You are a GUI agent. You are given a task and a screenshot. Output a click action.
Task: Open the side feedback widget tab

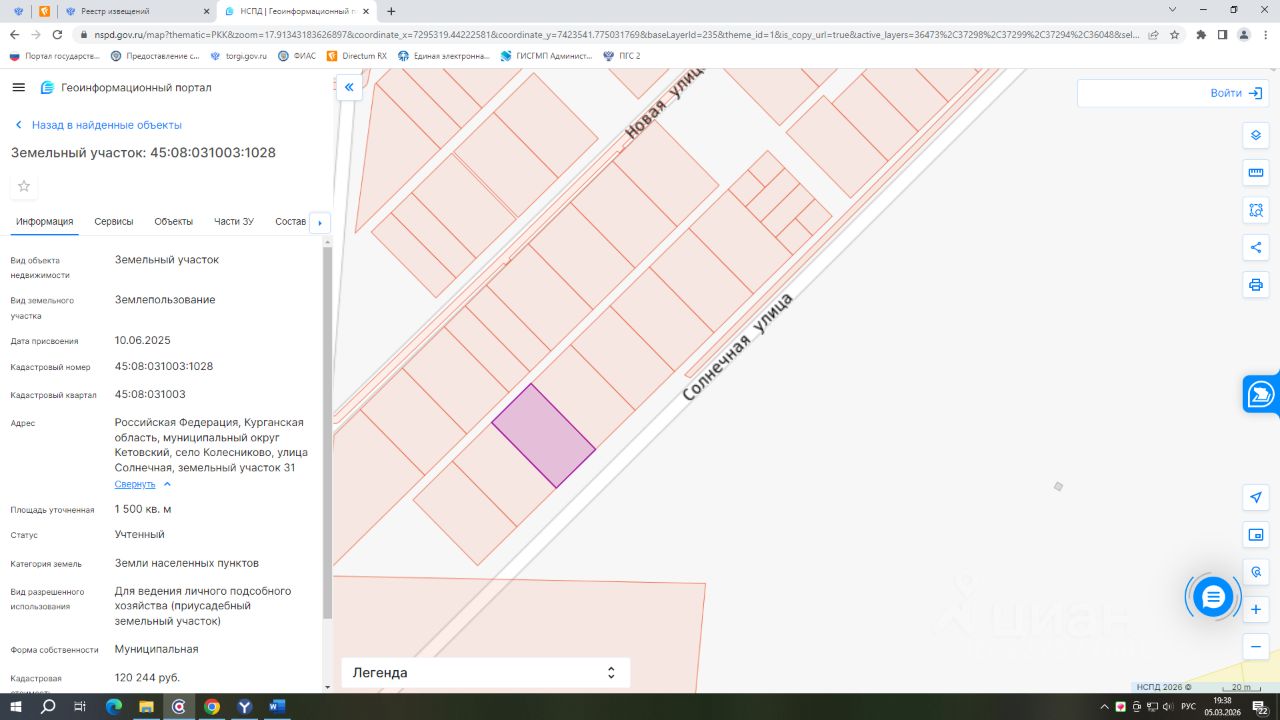click(x=1261, y=394)
